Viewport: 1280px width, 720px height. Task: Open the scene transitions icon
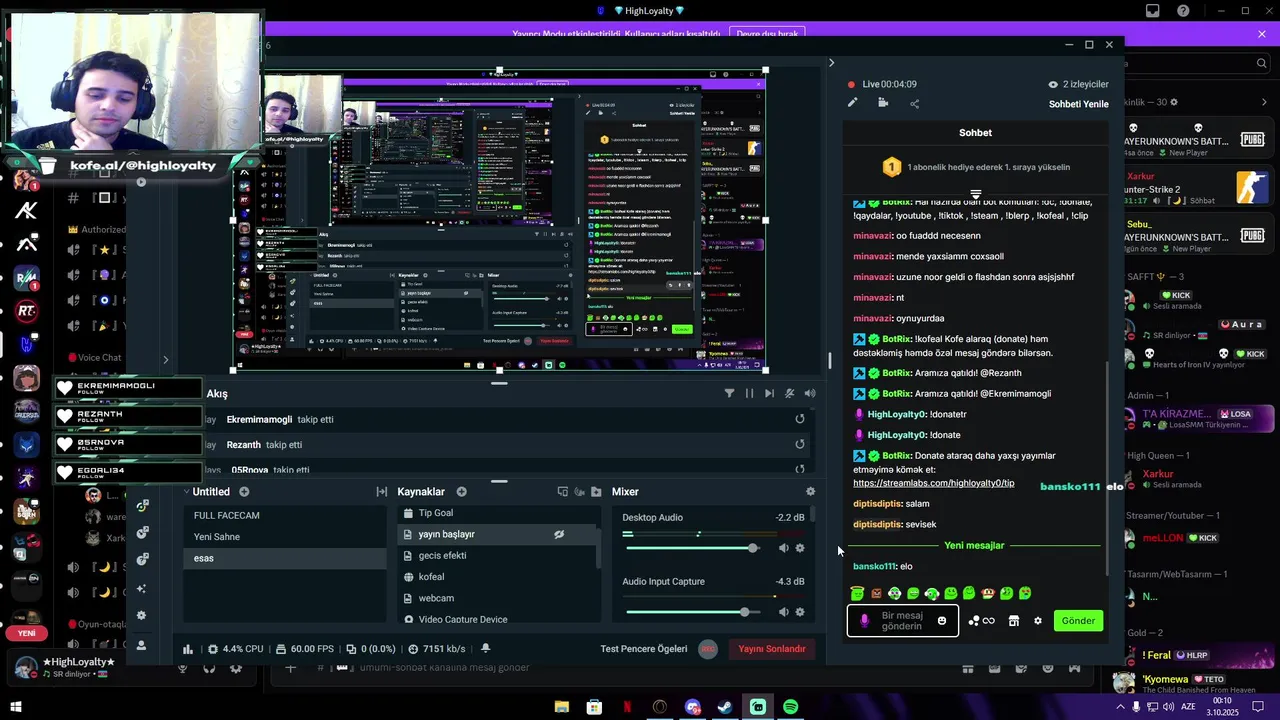[x=381, y=492]
